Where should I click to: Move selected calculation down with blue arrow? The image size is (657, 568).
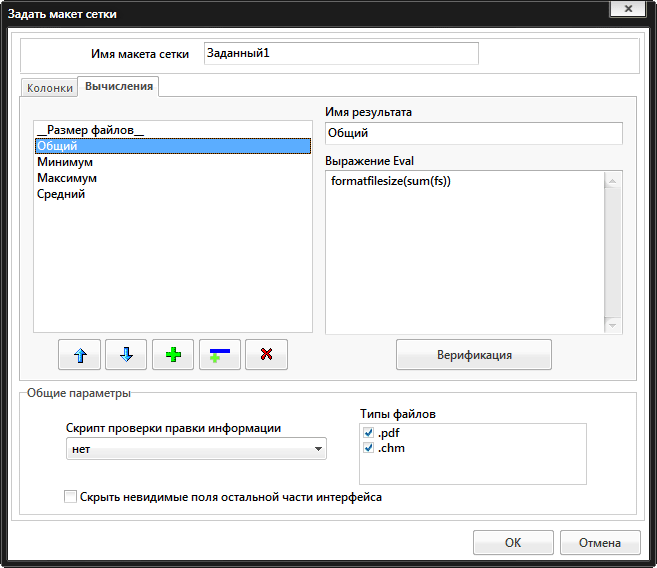pos(126,354)
